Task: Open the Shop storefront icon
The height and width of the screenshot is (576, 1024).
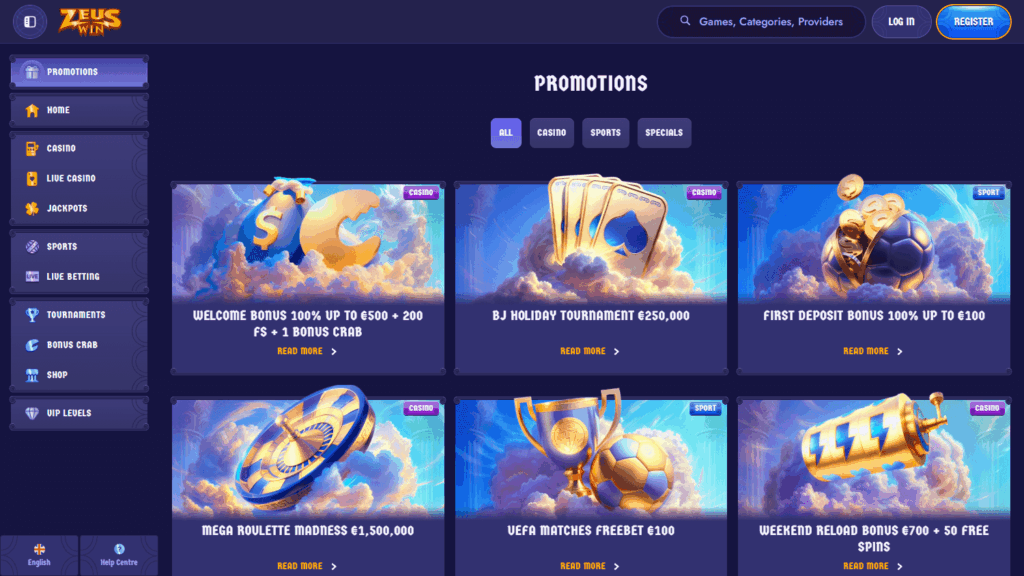Action: 32,375
